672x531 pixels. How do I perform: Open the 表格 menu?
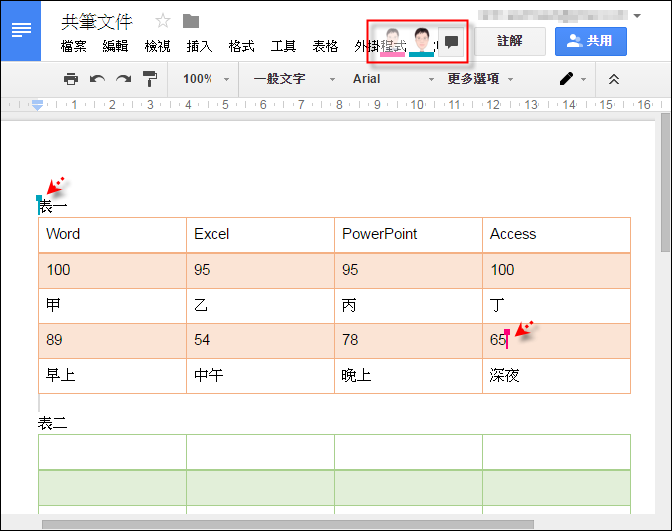pyautogui.click(x=325, y=46)
